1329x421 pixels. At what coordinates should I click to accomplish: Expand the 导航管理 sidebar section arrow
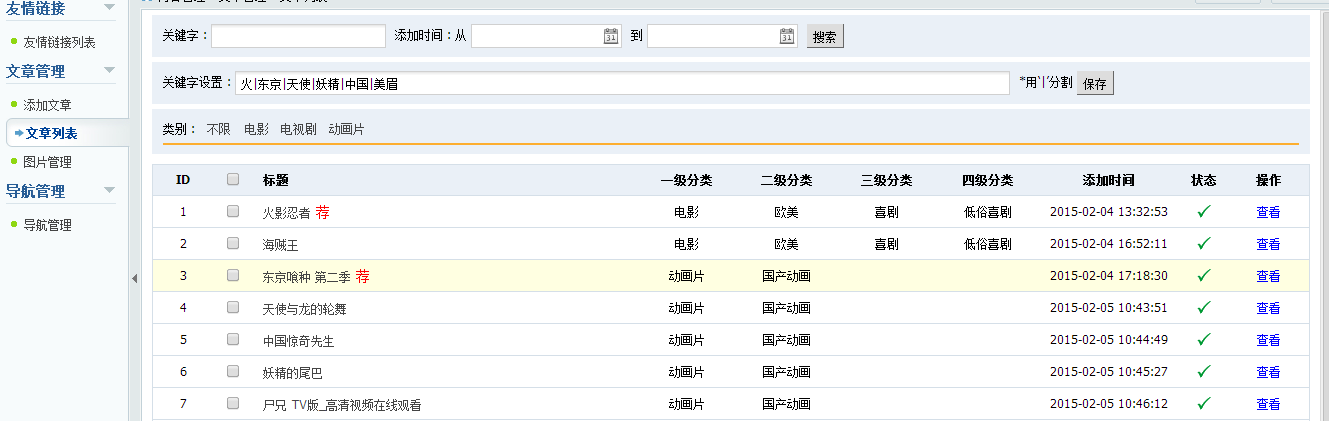pos(109,191)
